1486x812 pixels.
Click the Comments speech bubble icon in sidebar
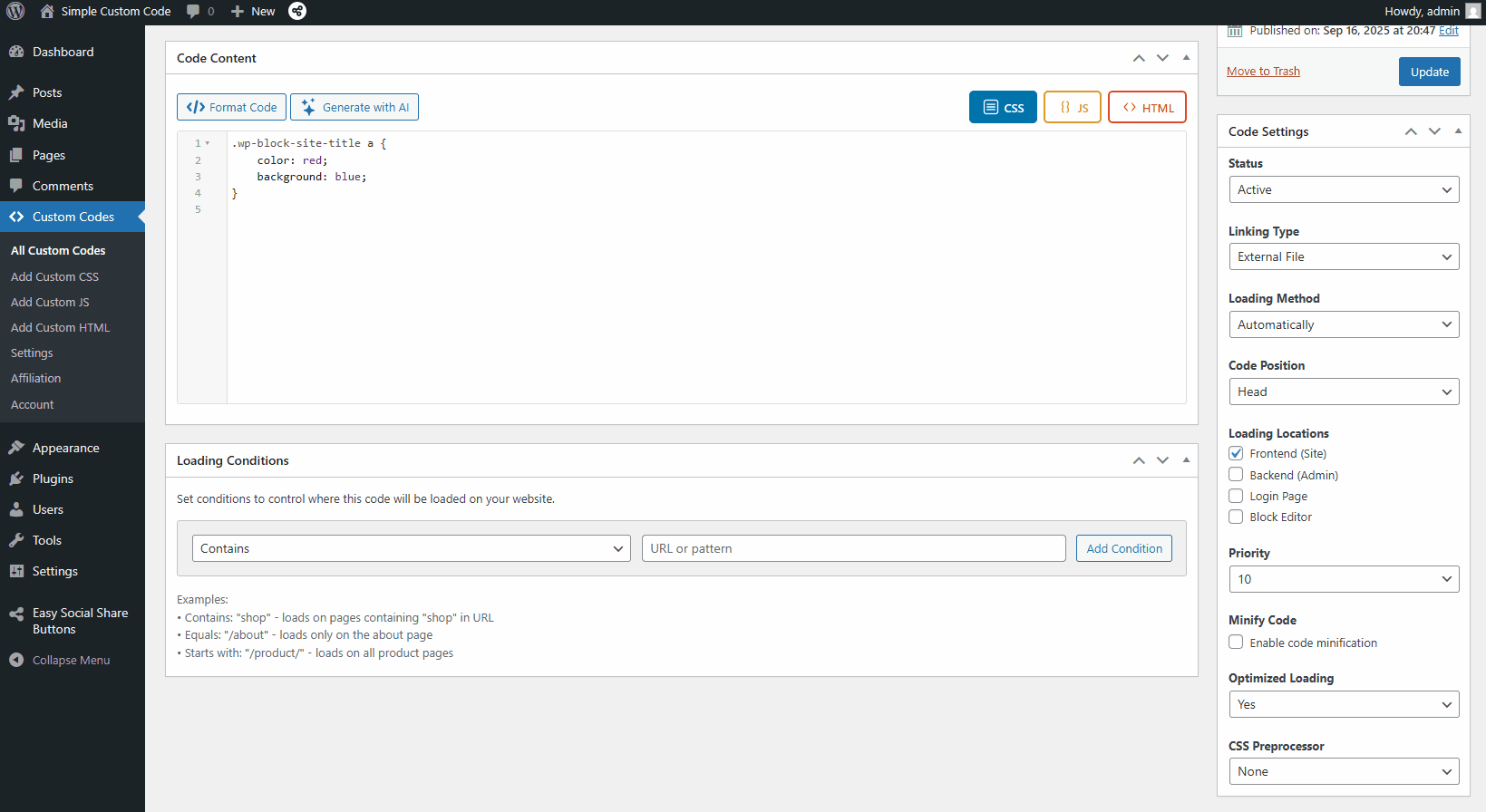click(16, 186)
